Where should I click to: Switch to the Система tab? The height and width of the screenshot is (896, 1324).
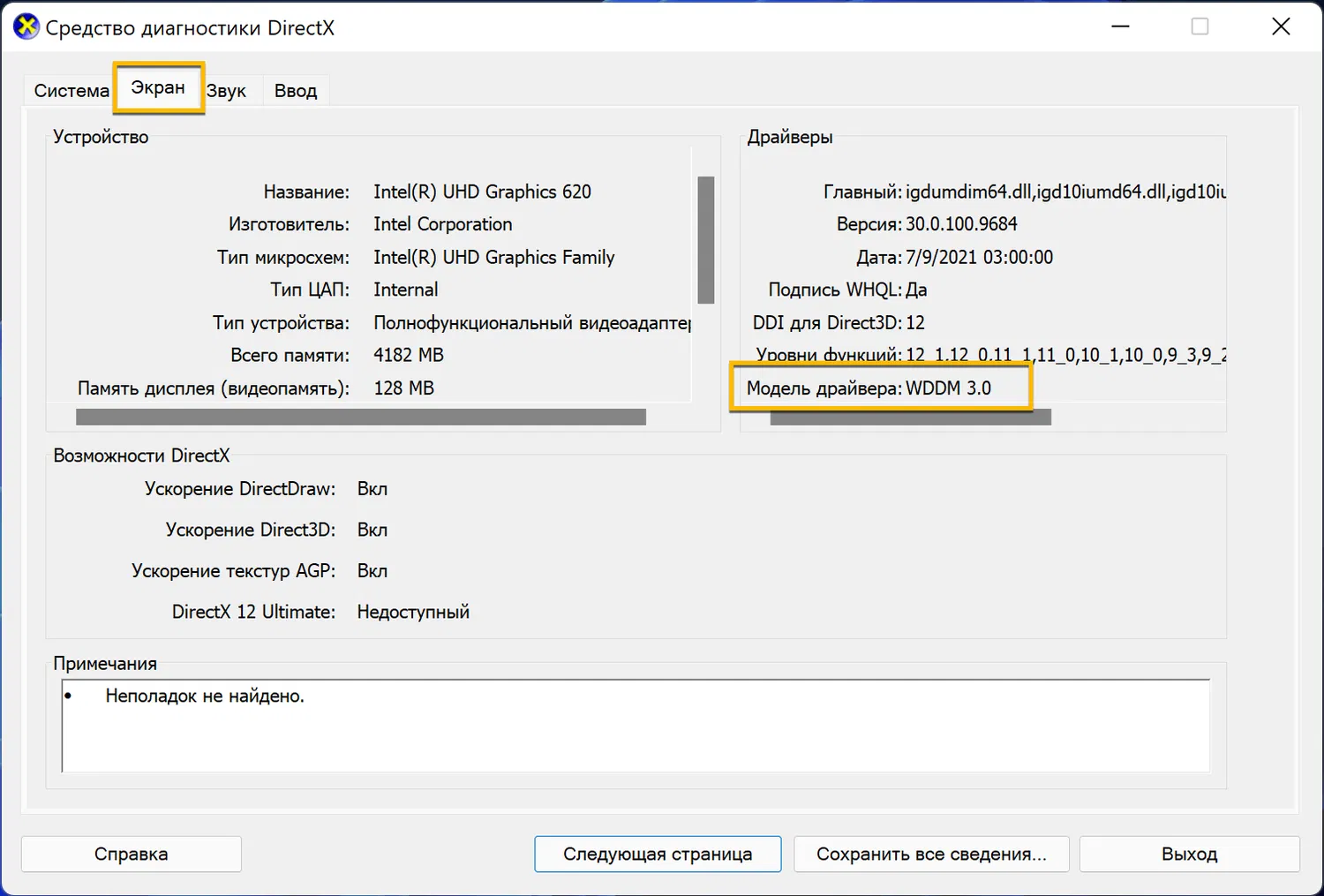[71, 91]
